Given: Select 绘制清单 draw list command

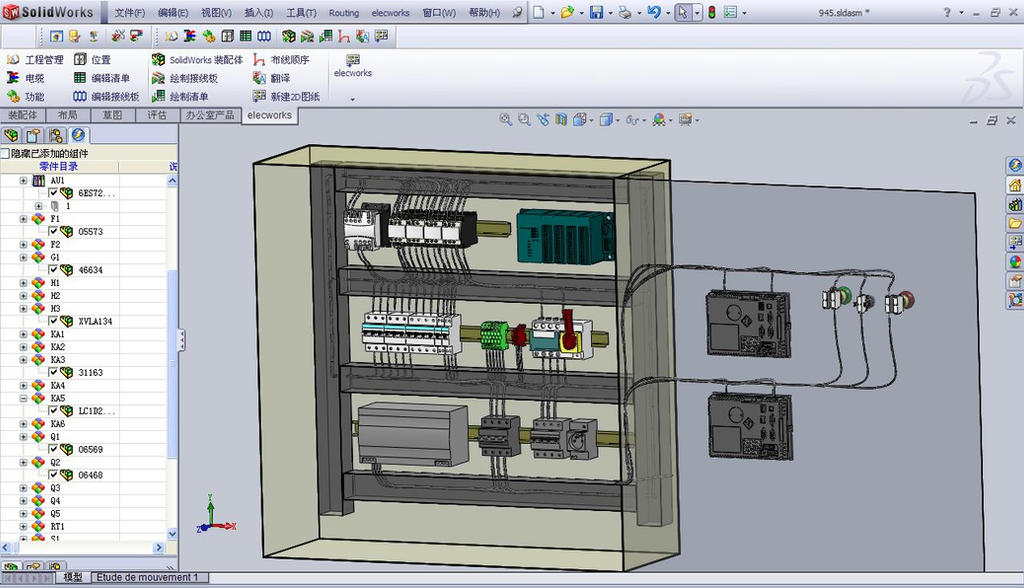Looking at the screenshot, I should coord(180,97).
